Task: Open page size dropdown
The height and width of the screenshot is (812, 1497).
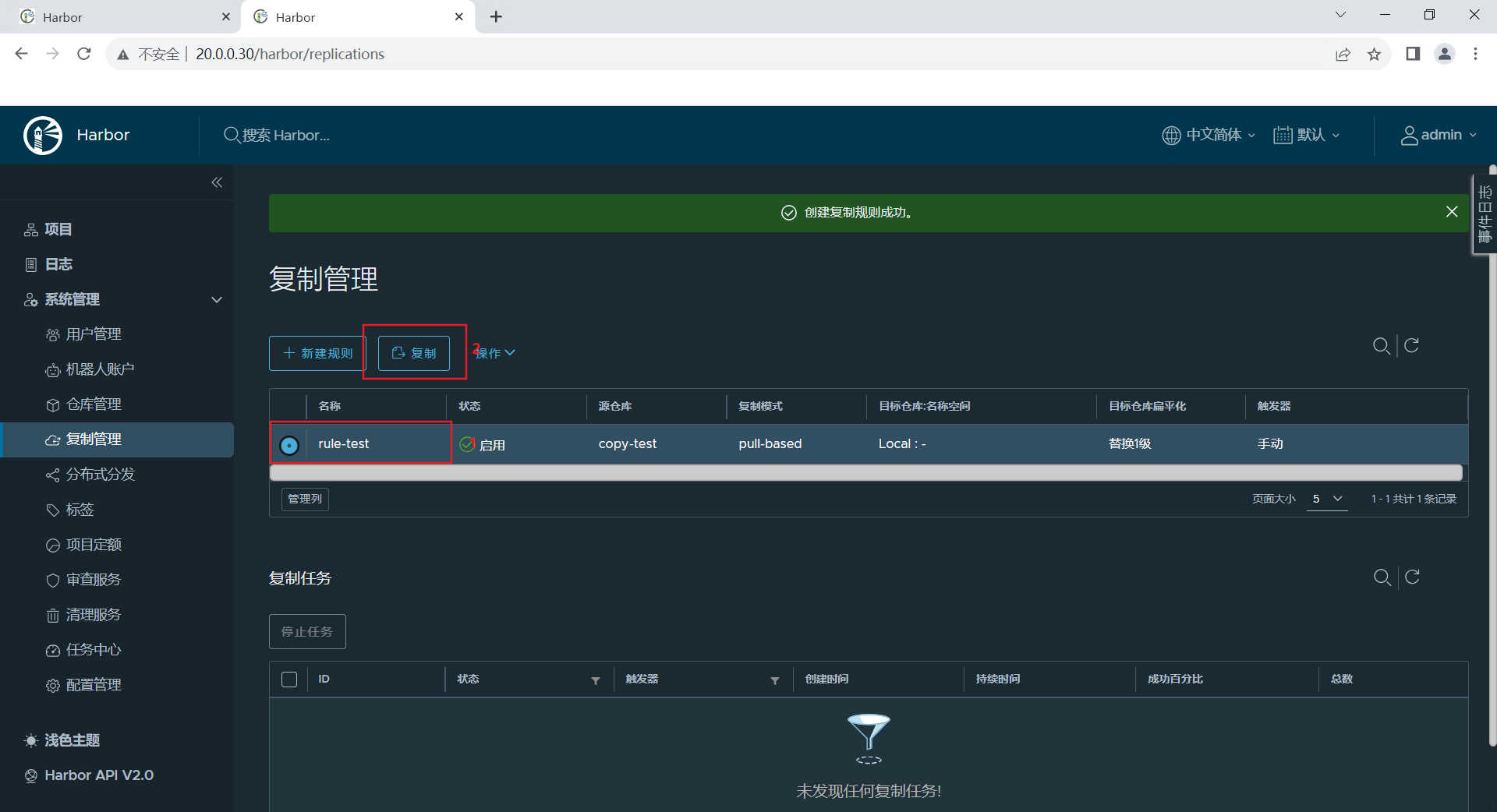Action: coord(1327,499)
